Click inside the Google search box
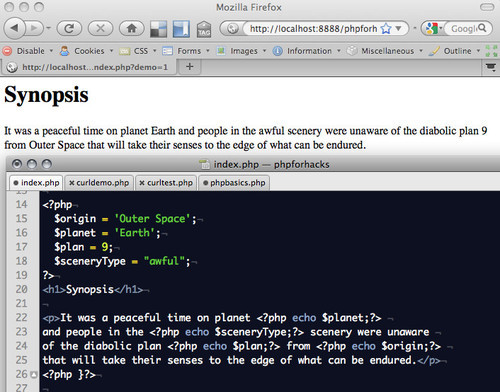This screenshot has height=392, width=500. (x=463, y=29)
